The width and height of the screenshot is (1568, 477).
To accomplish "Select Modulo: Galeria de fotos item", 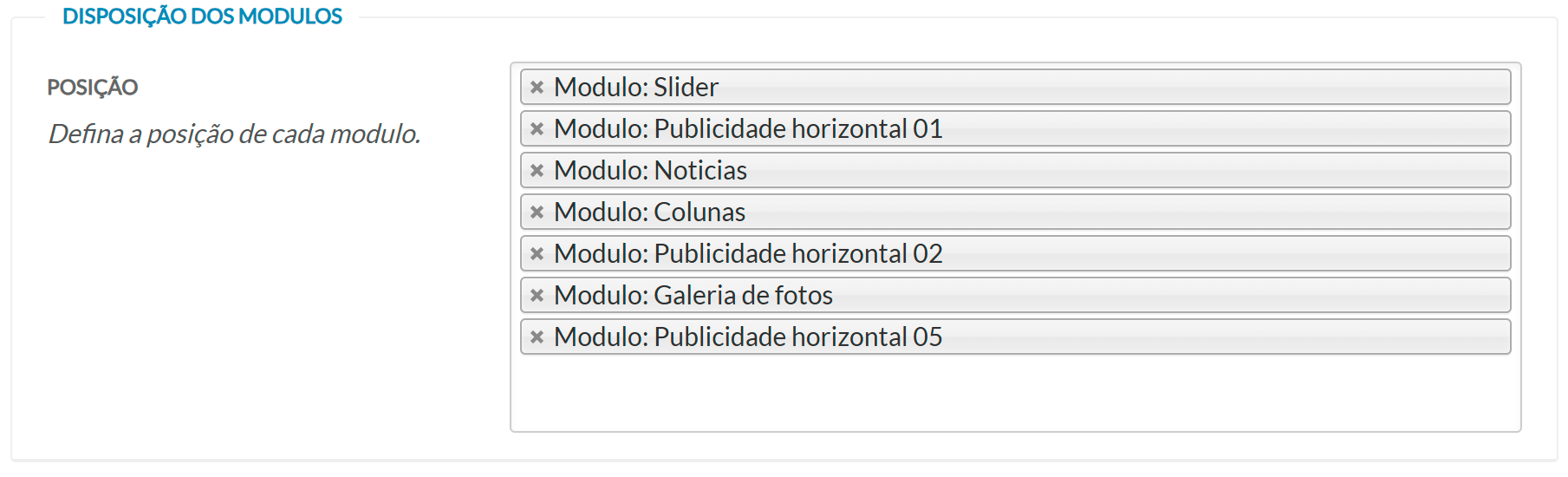I will pyautogui.click(x=693, y=295).
